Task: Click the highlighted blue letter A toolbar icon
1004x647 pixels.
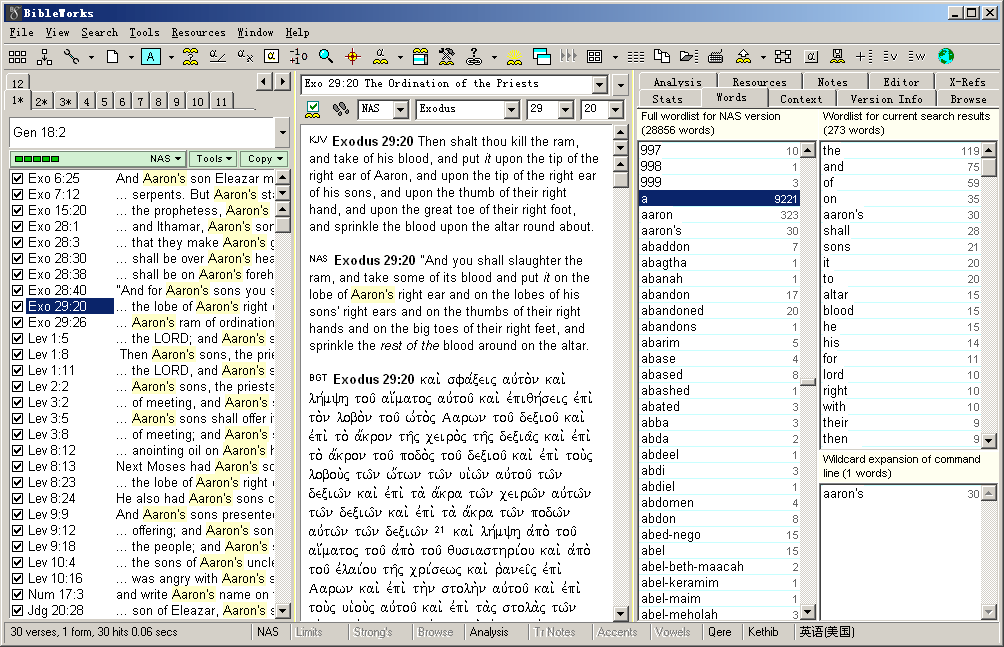Action: pos(150,57)
